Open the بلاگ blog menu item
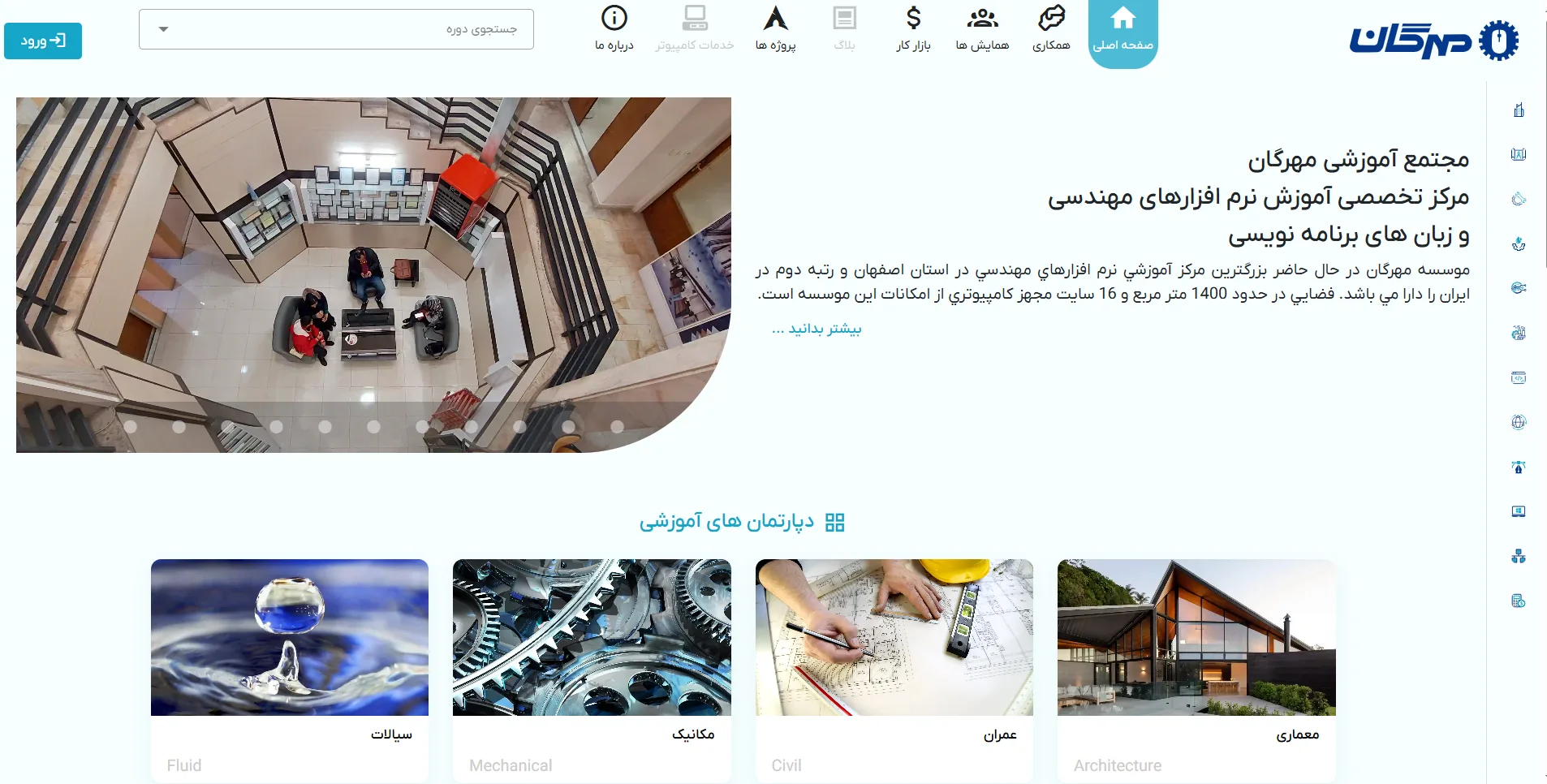Image resolution: width=1547 pixels, height=784 pixels. click(844, 29)
